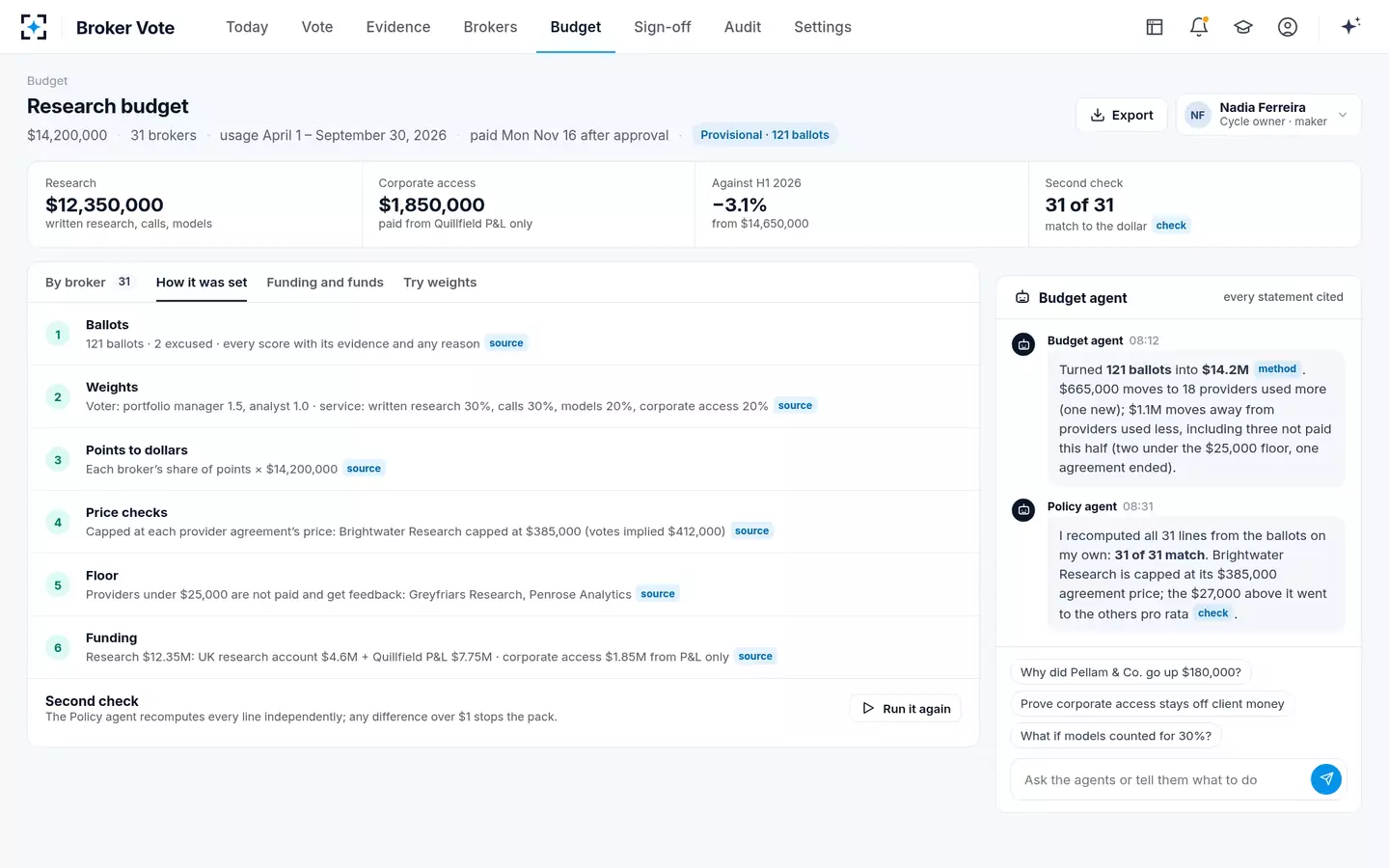Image resolution: width=1389 pixels, height=868 pixels.
Task: Open the source link for Price checks
Action: tap(751, 531)
